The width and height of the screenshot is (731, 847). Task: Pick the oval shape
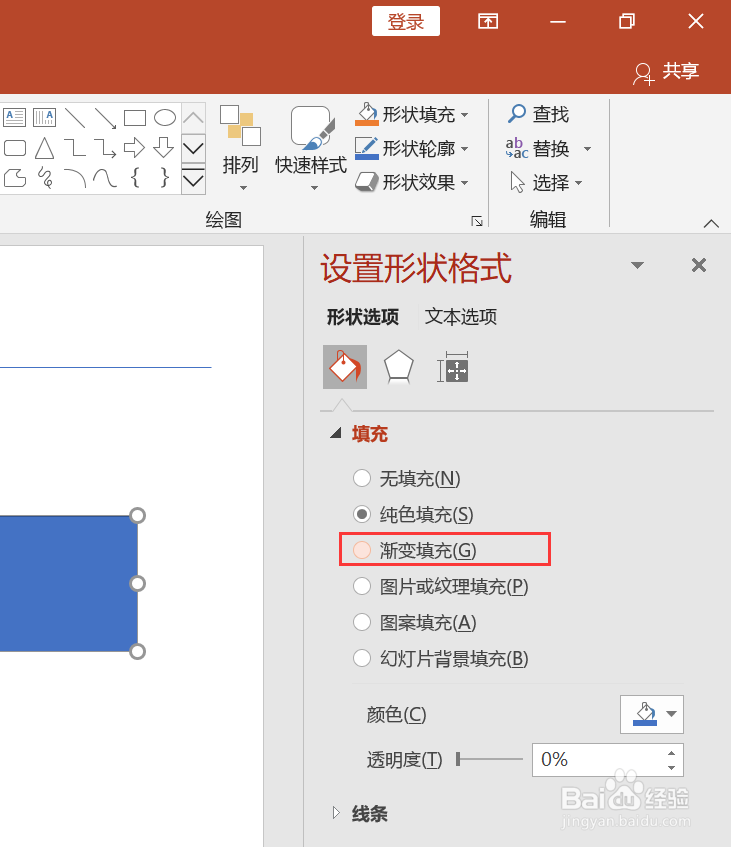point(165,118)
